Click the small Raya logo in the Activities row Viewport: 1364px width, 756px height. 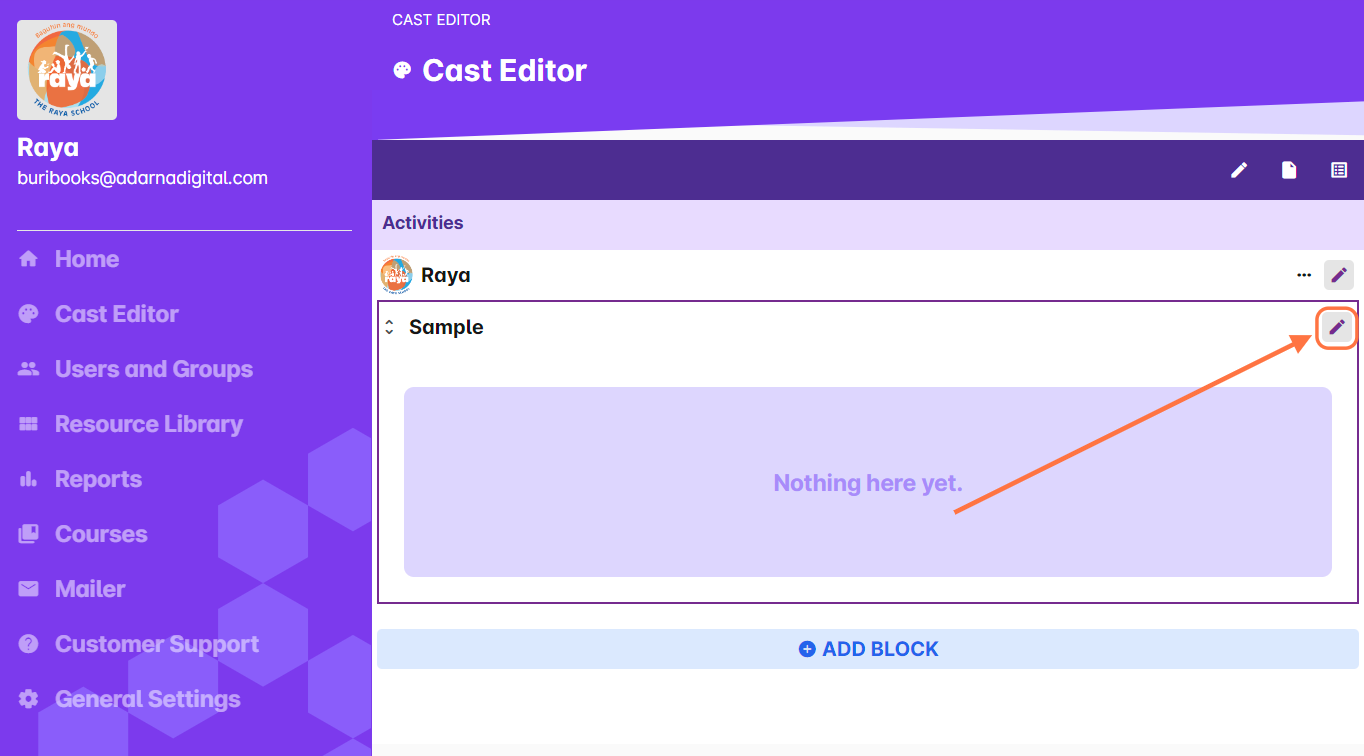tap(396, 275)
